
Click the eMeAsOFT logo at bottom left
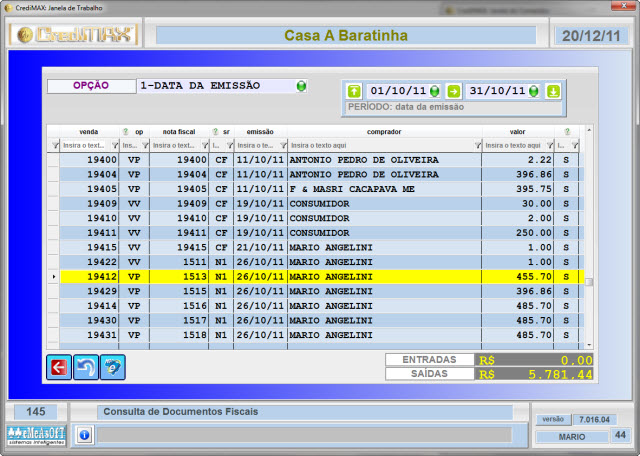35,435
